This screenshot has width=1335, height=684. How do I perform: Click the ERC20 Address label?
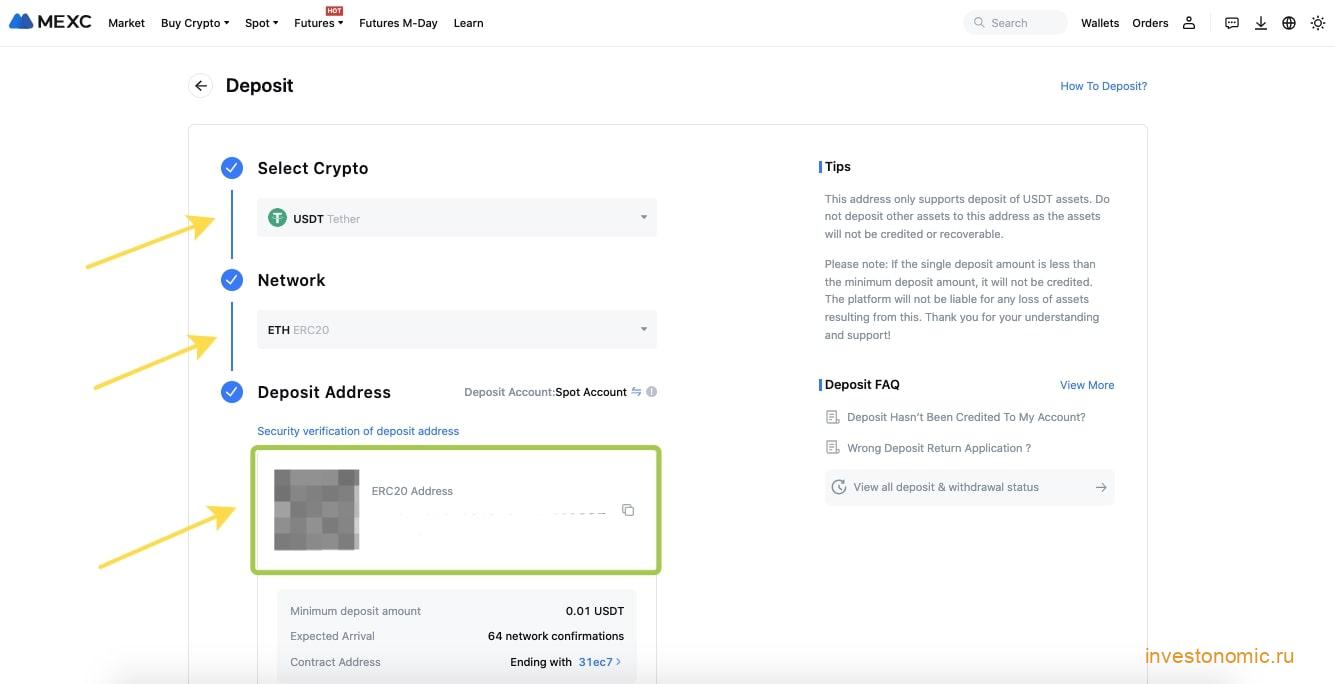coord(412,491)
